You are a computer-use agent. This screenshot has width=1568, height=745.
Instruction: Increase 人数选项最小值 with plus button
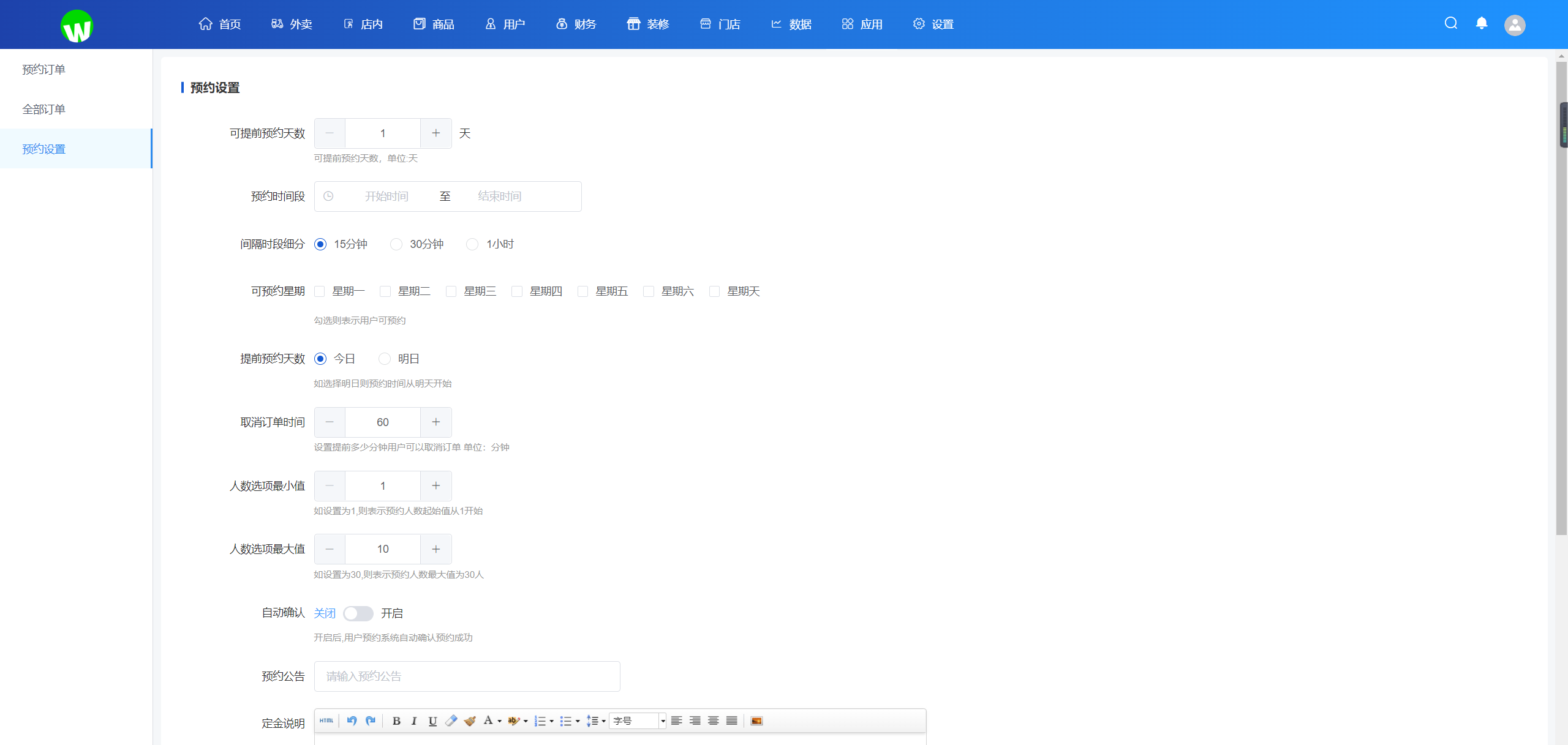[436, 486]
